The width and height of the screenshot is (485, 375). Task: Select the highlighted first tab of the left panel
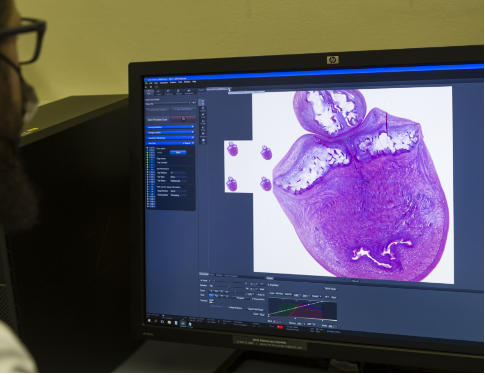pos(149,92)
